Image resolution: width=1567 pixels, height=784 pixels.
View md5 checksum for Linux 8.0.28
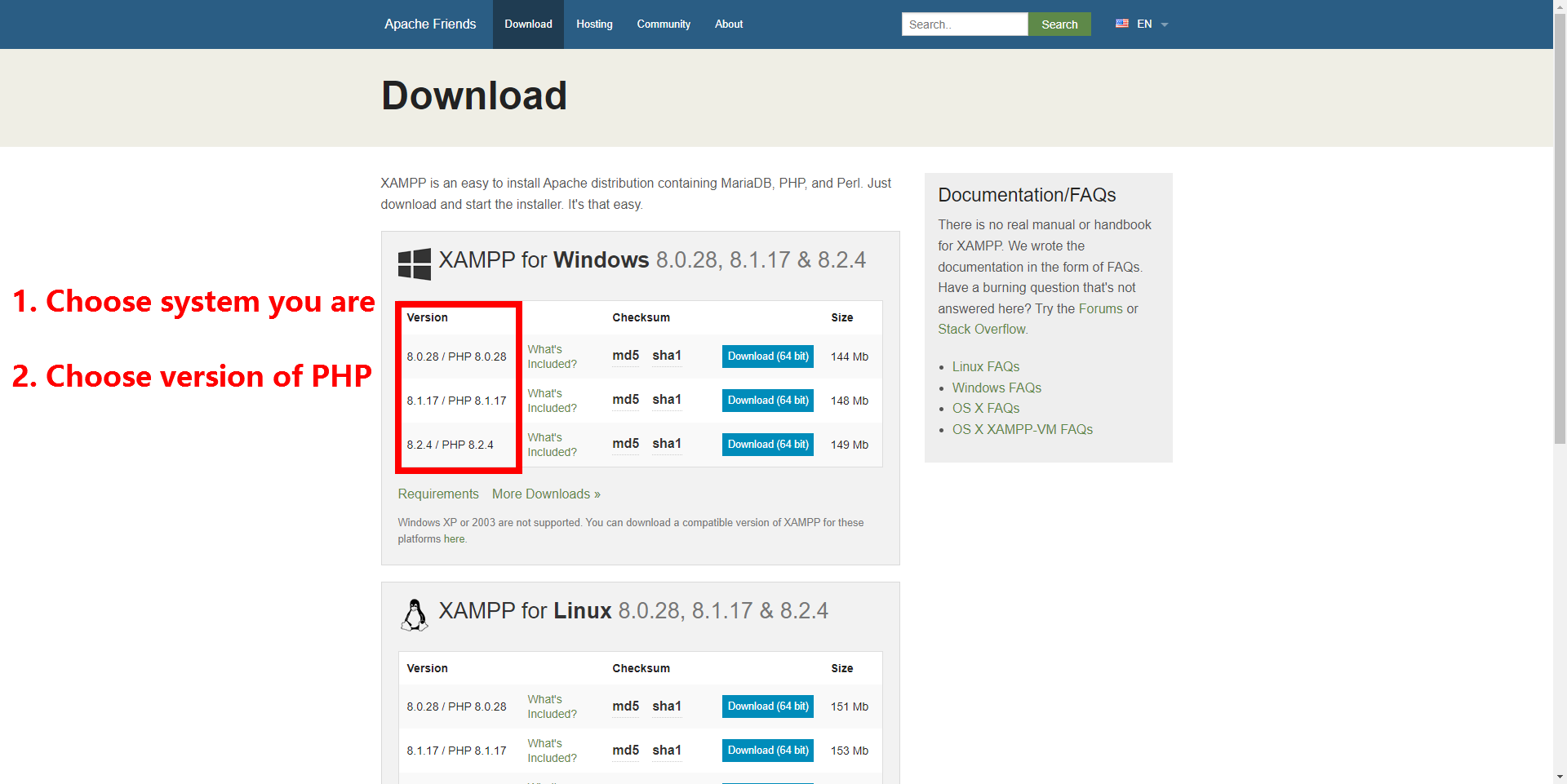click(626, 706)
